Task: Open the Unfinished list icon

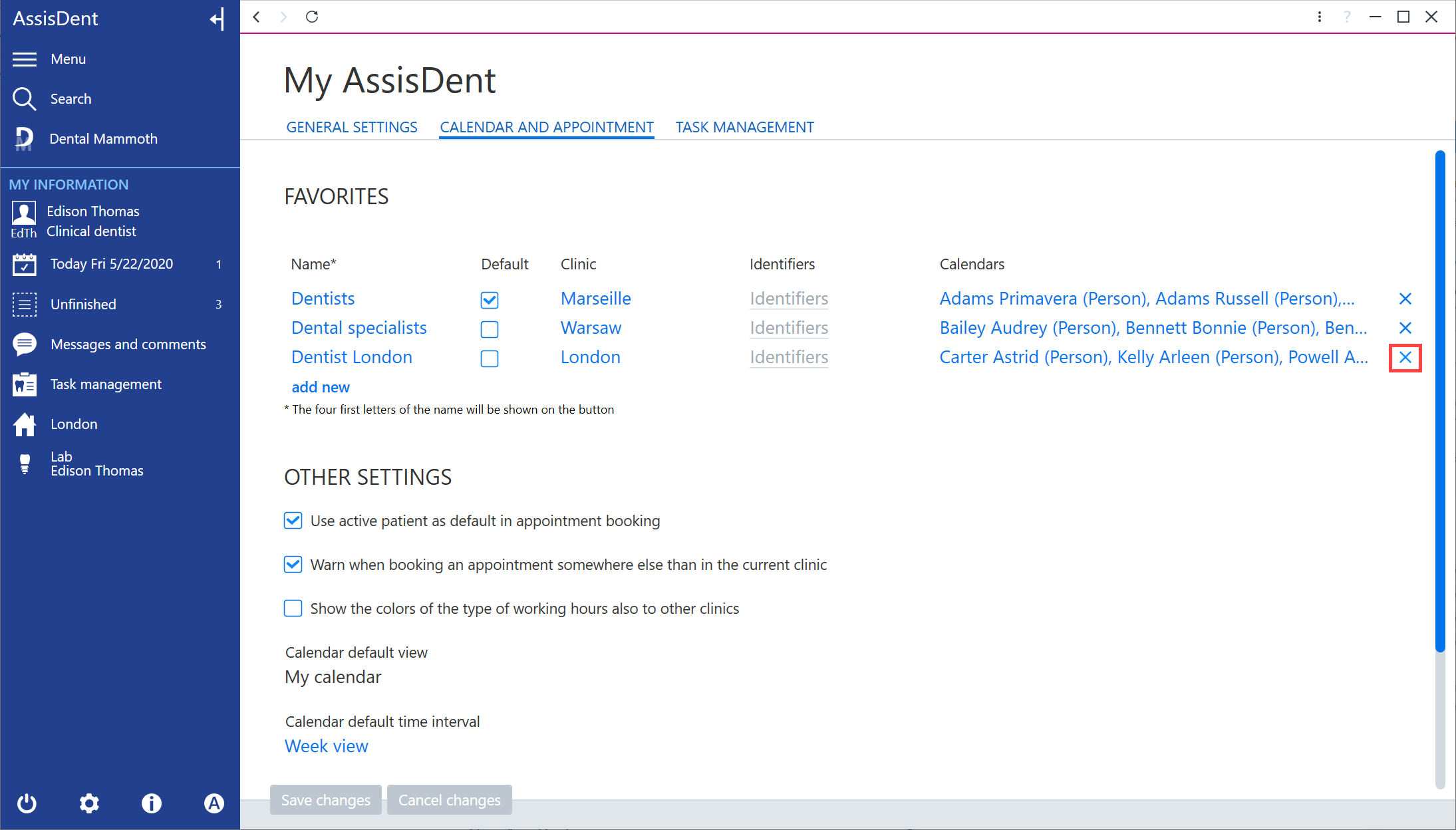Action: click(x=25, y=304)
